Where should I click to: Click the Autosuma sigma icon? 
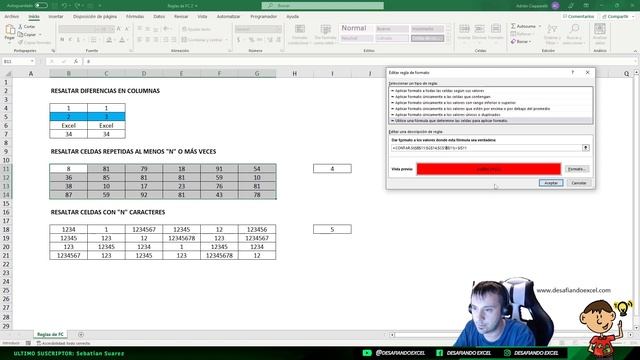[x=513, y=26]
